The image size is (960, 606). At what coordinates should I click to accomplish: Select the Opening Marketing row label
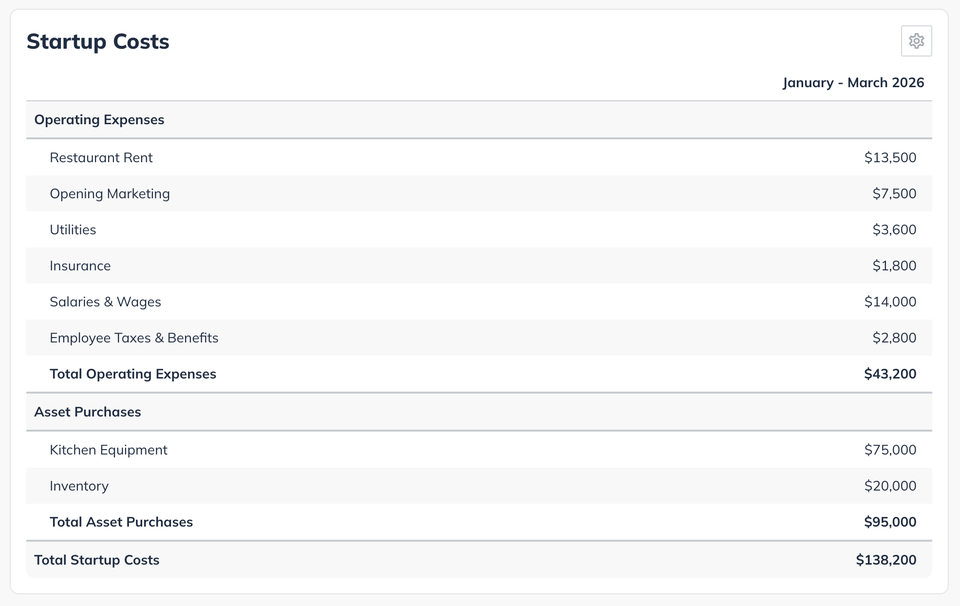(110, 193)
